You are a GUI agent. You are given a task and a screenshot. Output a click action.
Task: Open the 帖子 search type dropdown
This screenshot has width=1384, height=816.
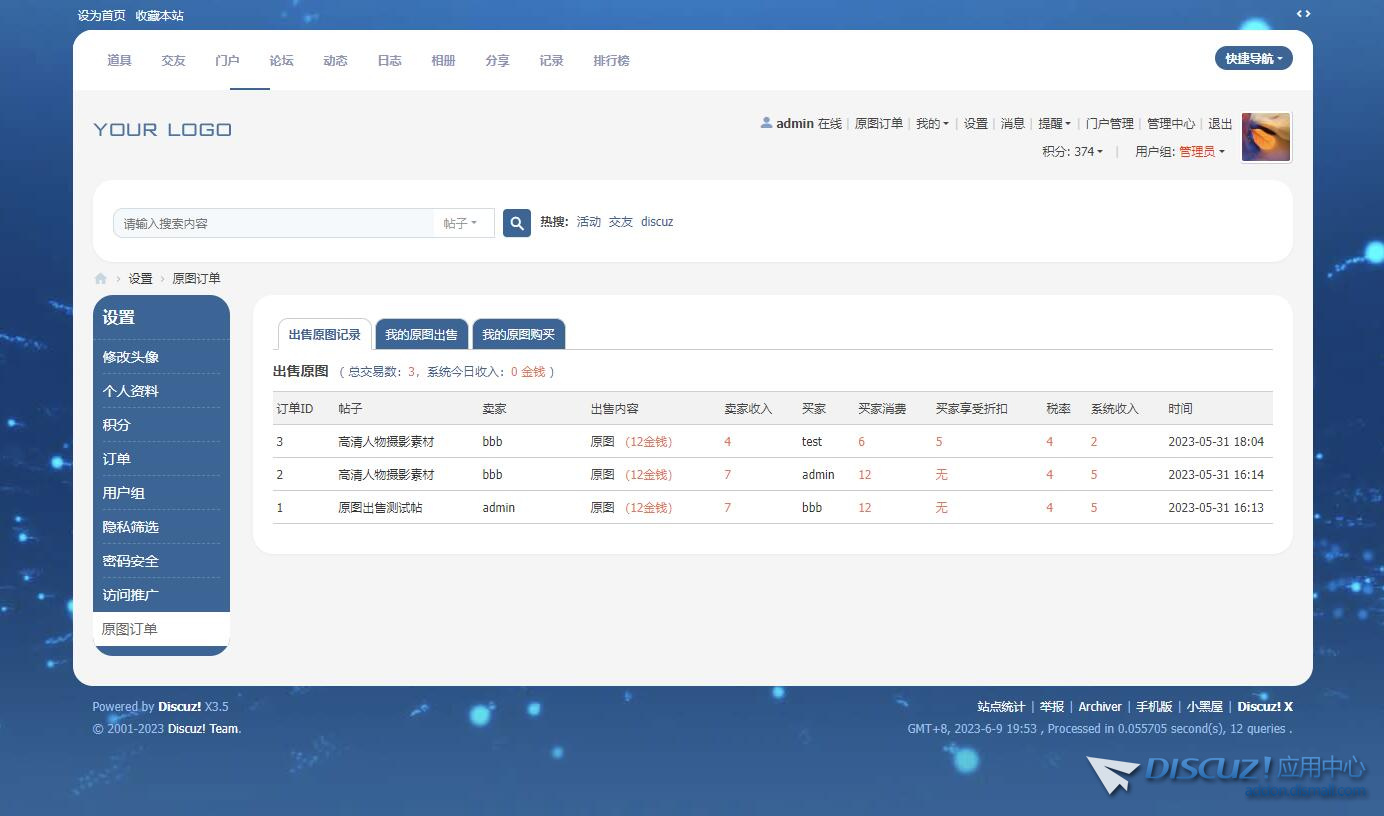click(x=460, y=223)
